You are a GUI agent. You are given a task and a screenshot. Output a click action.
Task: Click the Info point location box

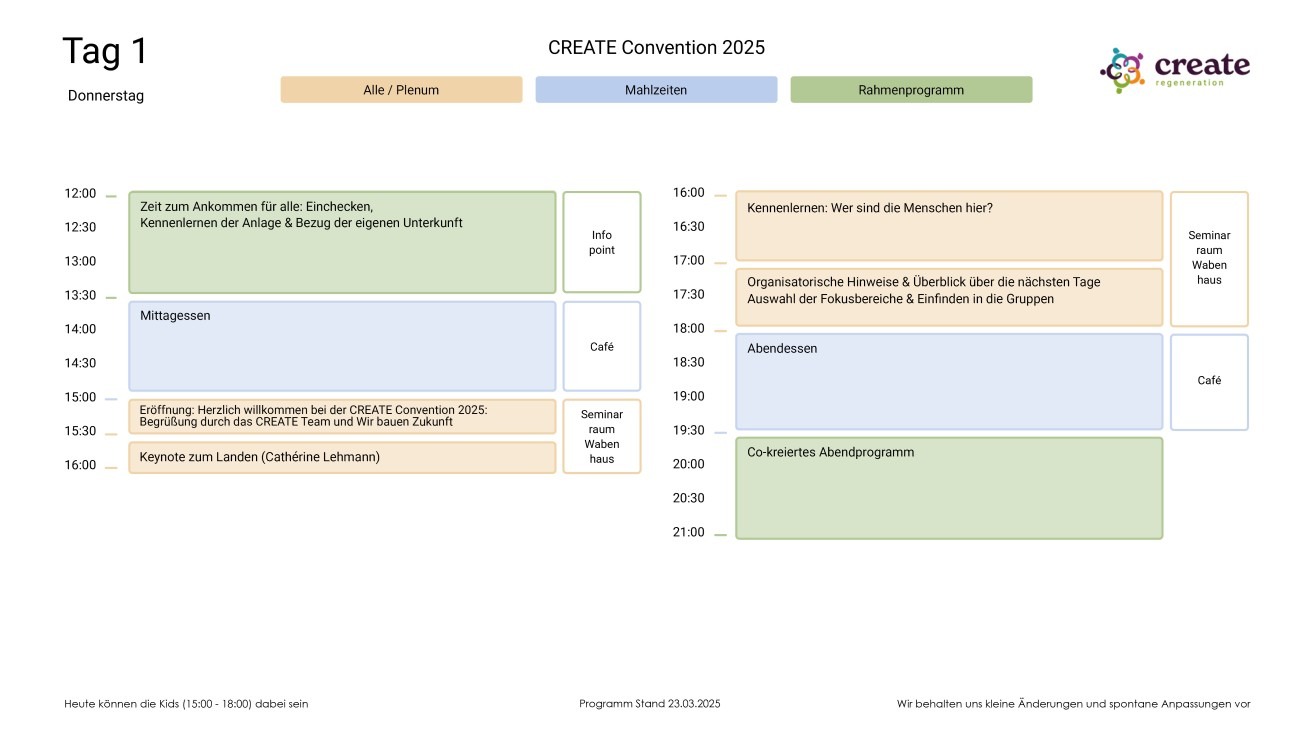(x=602, y=242)
